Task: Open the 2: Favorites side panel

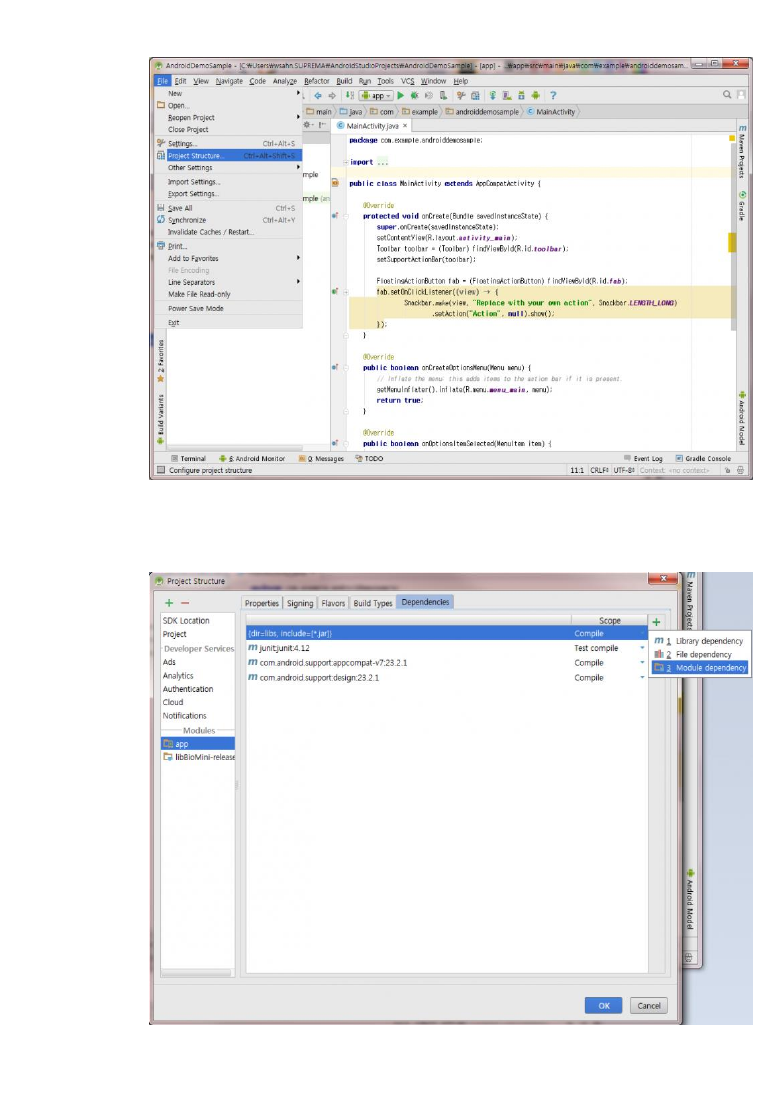Action: (160, 361)
